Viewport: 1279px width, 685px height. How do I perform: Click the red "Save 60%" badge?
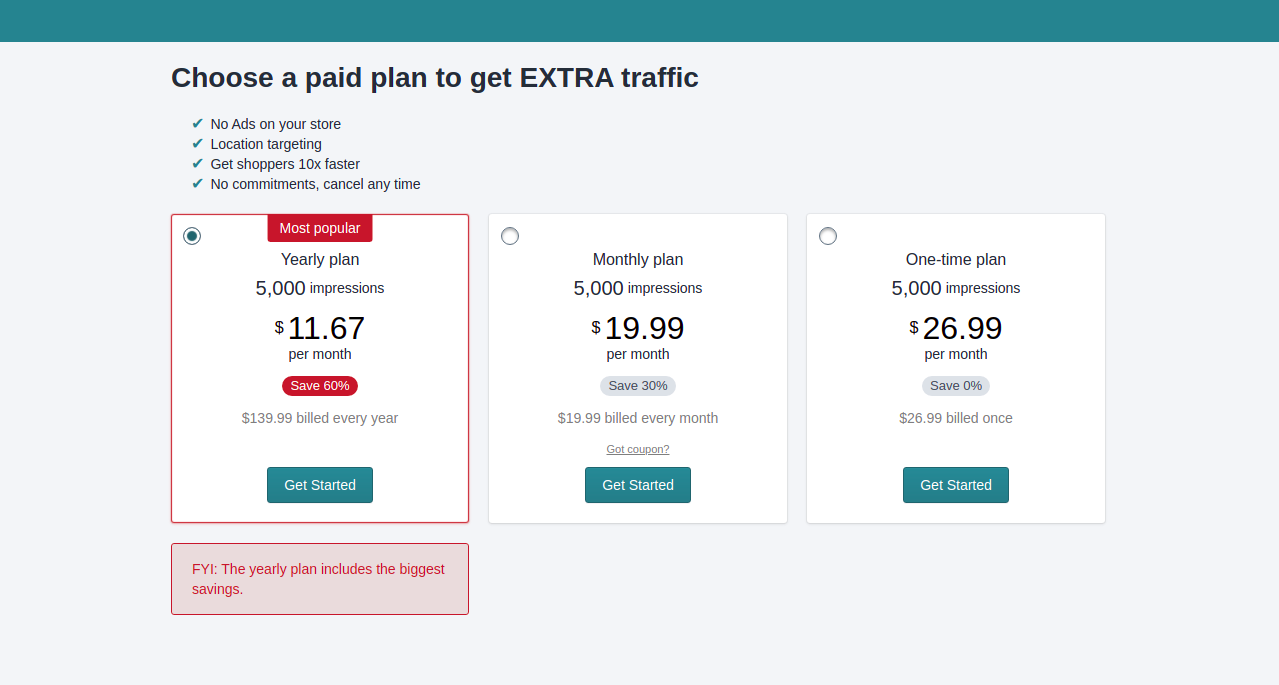[320, 386]
